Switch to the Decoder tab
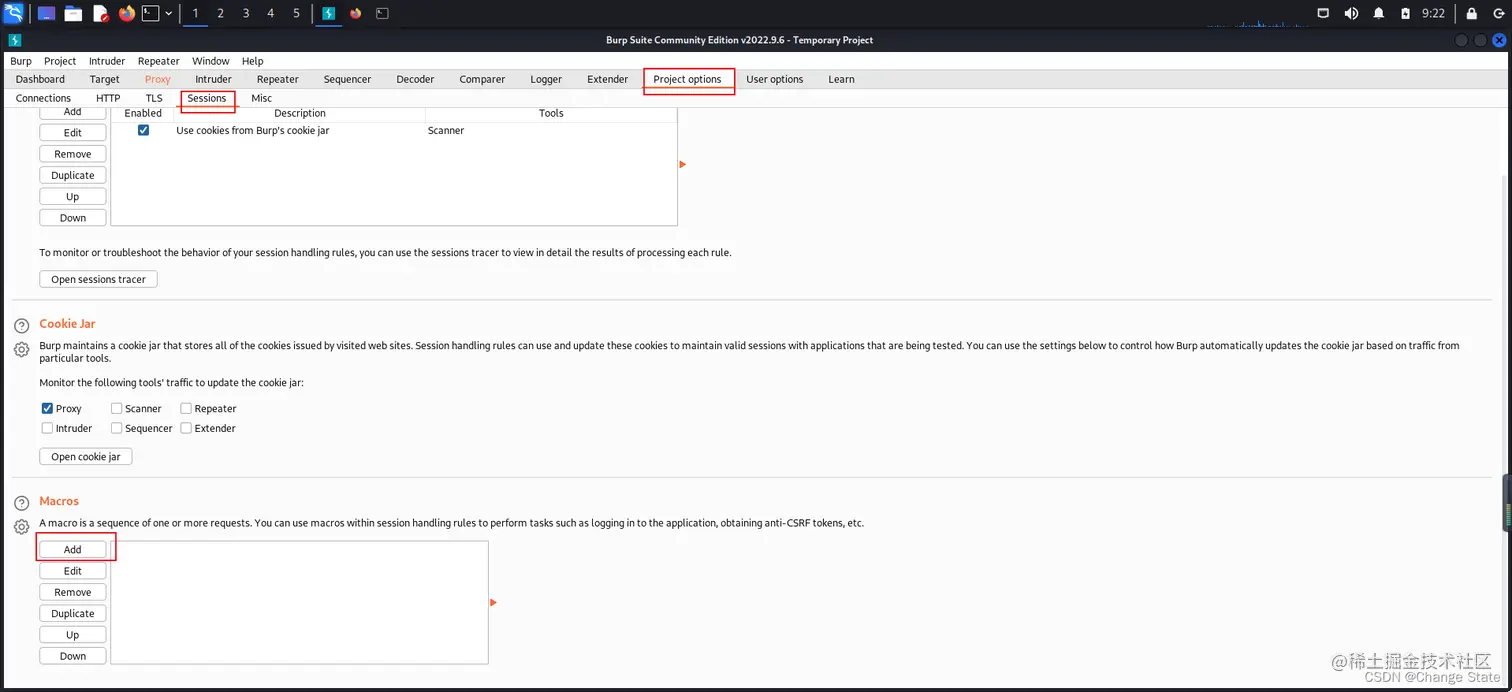Screen dimensions: 1512x692 415,79
